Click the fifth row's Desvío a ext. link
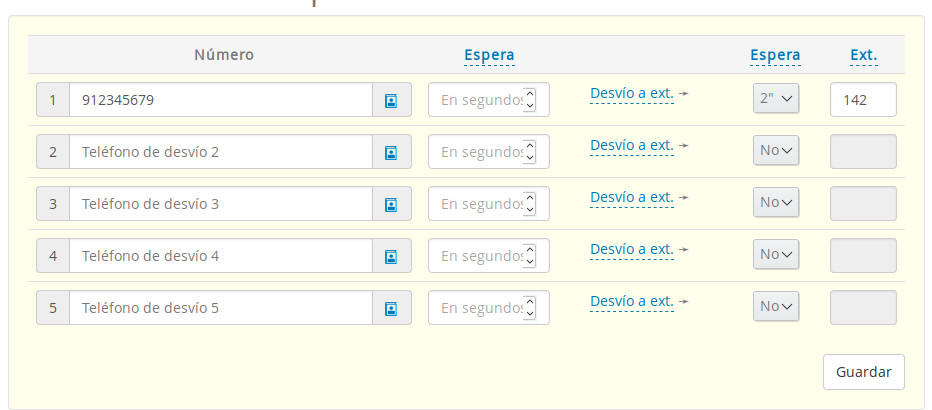 (x=632, y=301)
